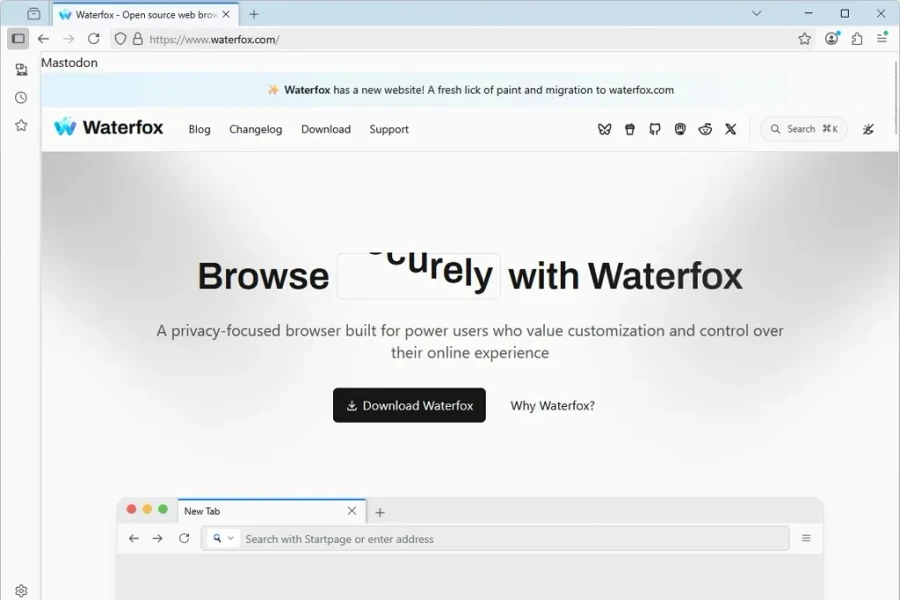Click the new website announcement banner

pyautogui.click(x=470, y=90)
